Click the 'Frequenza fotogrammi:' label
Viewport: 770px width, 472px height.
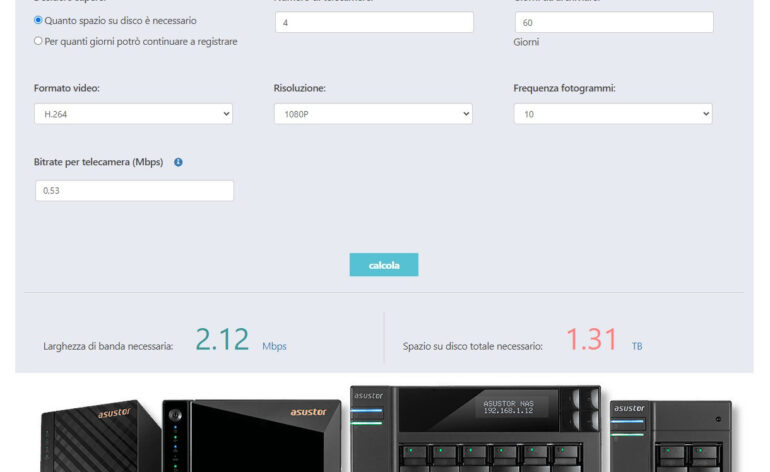click(x=564, y=88)
